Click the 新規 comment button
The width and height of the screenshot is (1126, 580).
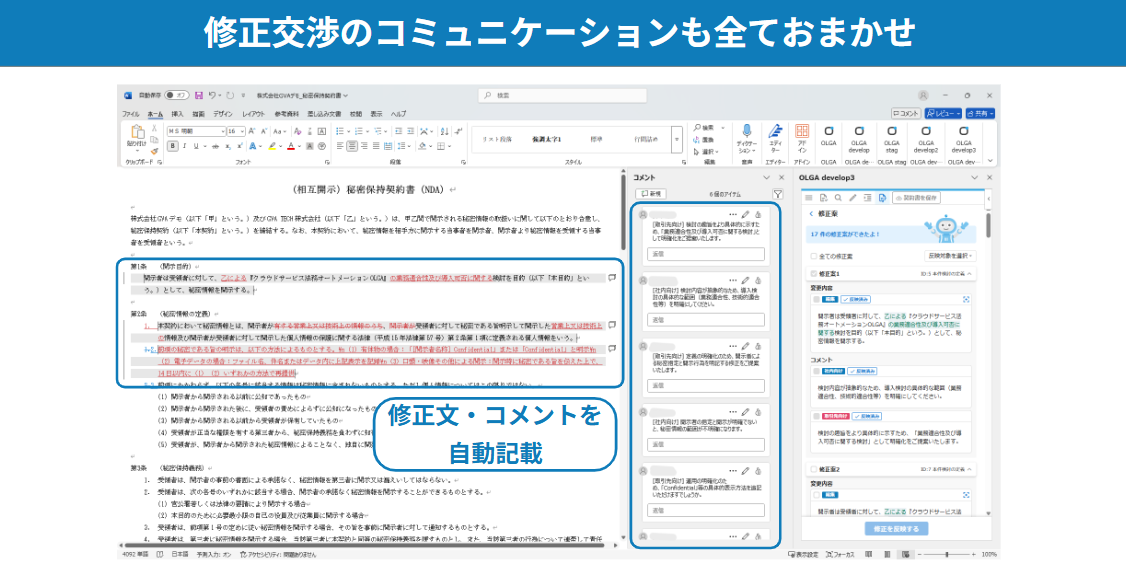(x=651, y=194)
